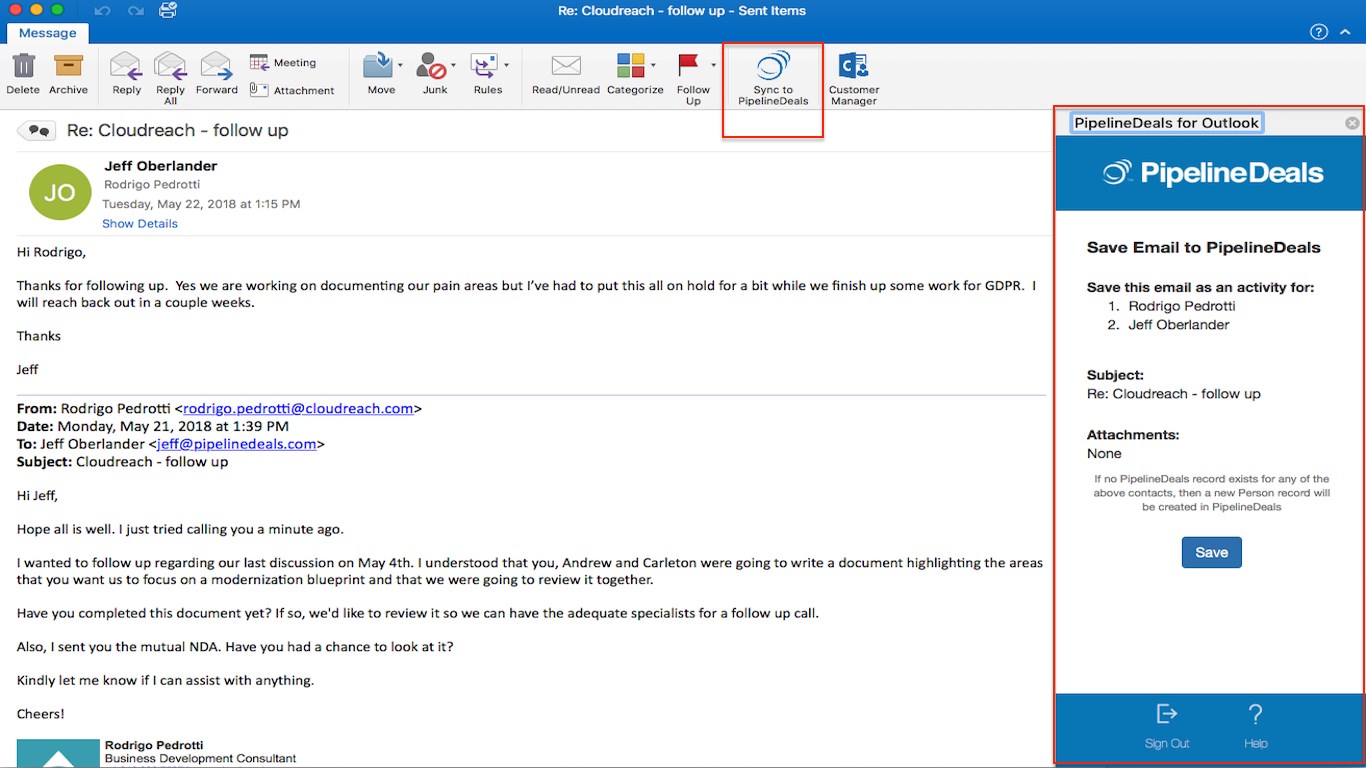Image resolution: width=1366 pixels, height=768 pixels.
Task: Click the conversation bubbles icon beside subject
Action: coord(37,130)
